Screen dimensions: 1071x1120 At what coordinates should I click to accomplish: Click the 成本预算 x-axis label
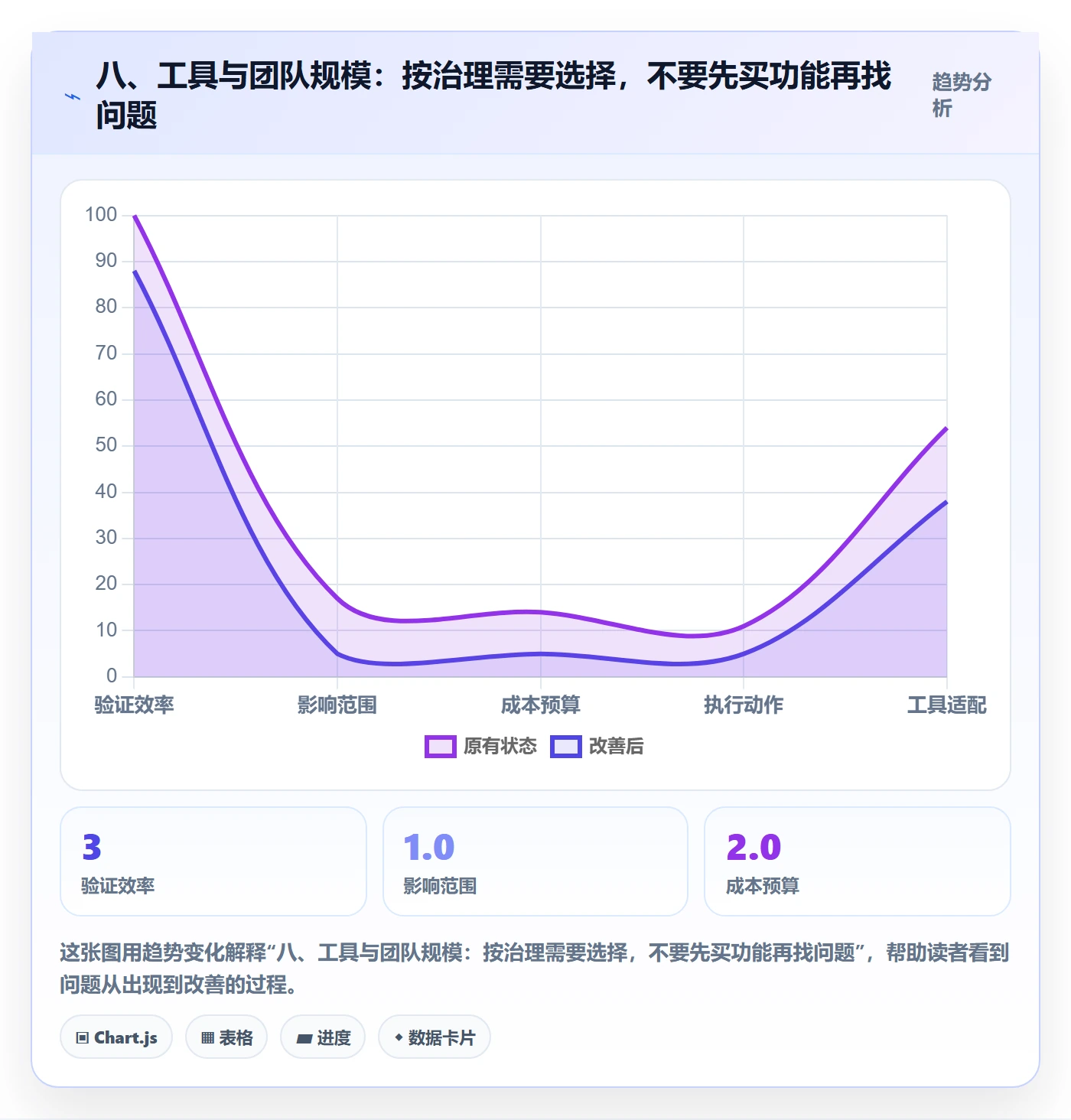(x=541, y=705)
